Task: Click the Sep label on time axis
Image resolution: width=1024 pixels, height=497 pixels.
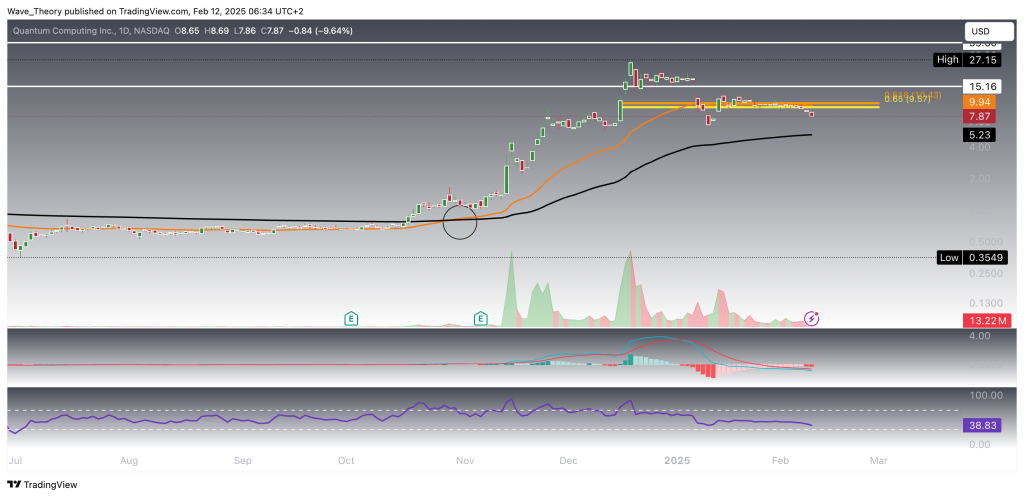Action: [243, 460]
